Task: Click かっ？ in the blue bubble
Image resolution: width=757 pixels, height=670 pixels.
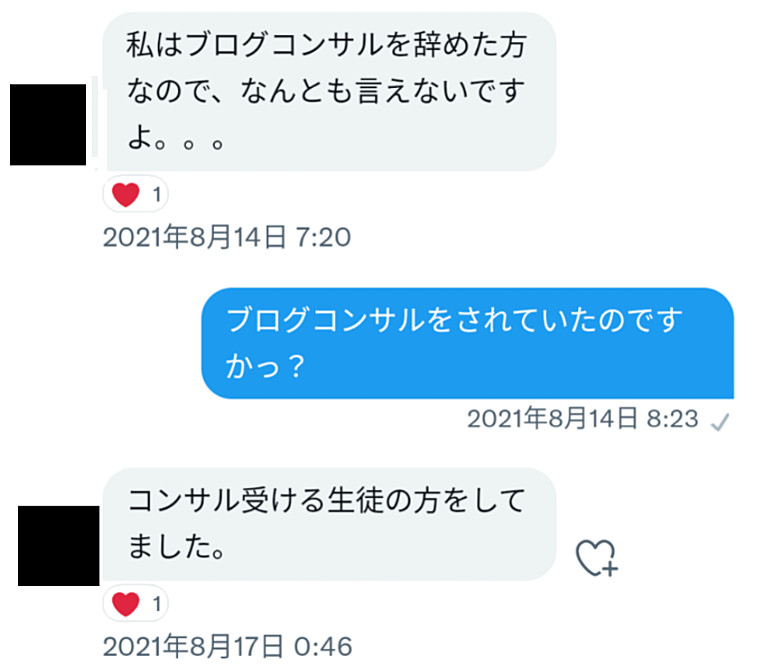Action: pyautogui.click(x=265, y=366)
